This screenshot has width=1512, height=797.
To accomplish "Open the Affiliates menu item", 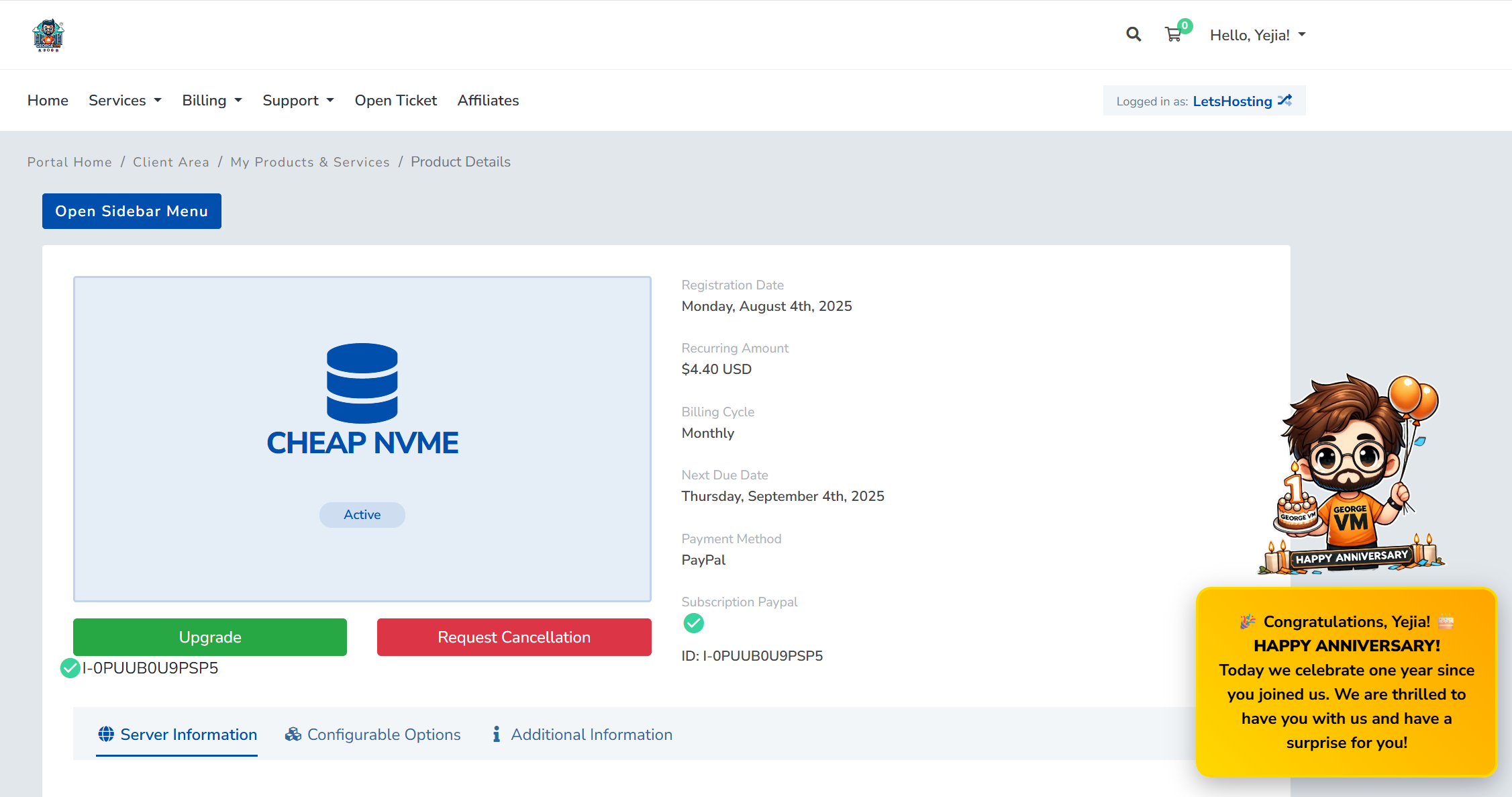I will pos(488,100).
